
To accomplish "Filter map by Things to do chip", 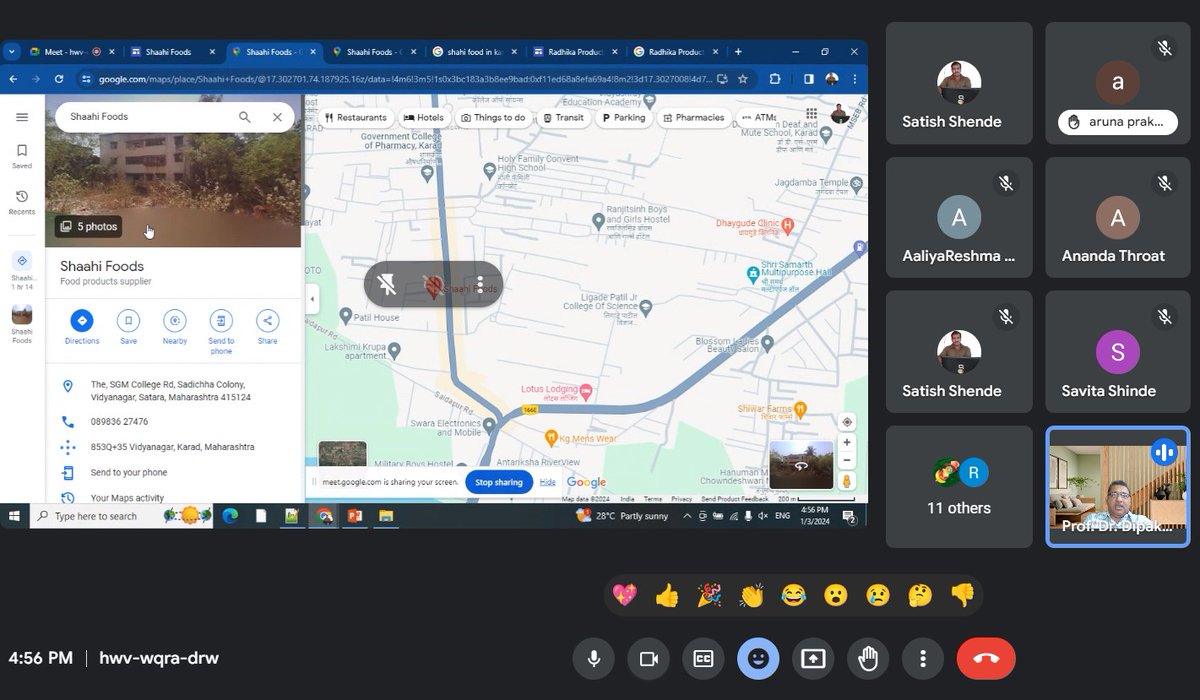I will click(x=493, y=117).
